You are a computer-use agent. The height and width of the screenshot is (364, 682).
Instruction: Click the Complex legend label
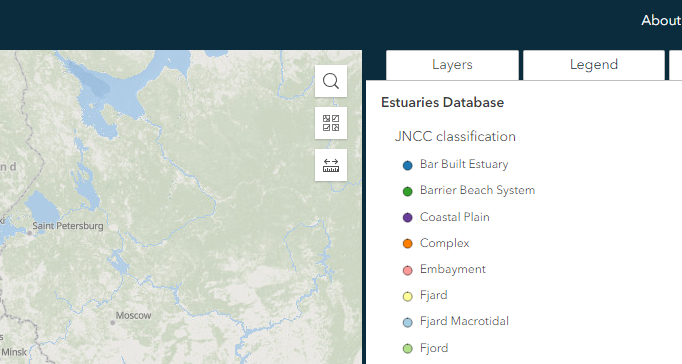[445, 243]
